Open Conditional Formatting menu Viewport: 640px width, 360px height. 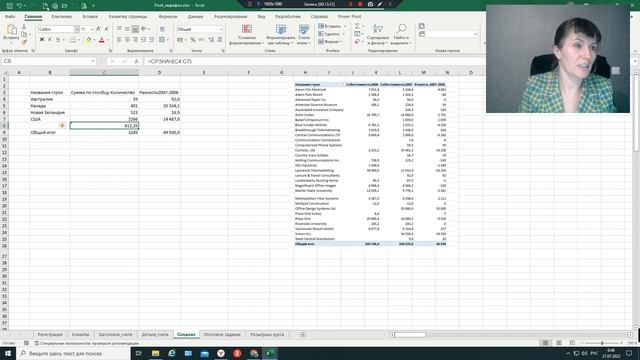tap(247, 34)
